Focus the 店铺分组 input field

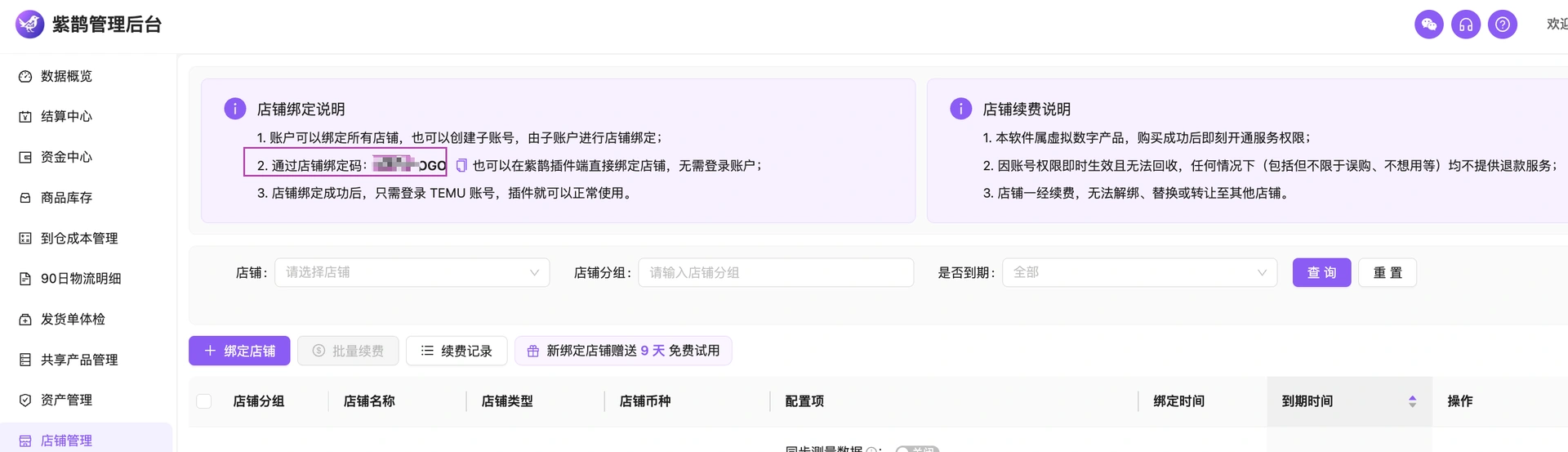click(x=776, y=272)
